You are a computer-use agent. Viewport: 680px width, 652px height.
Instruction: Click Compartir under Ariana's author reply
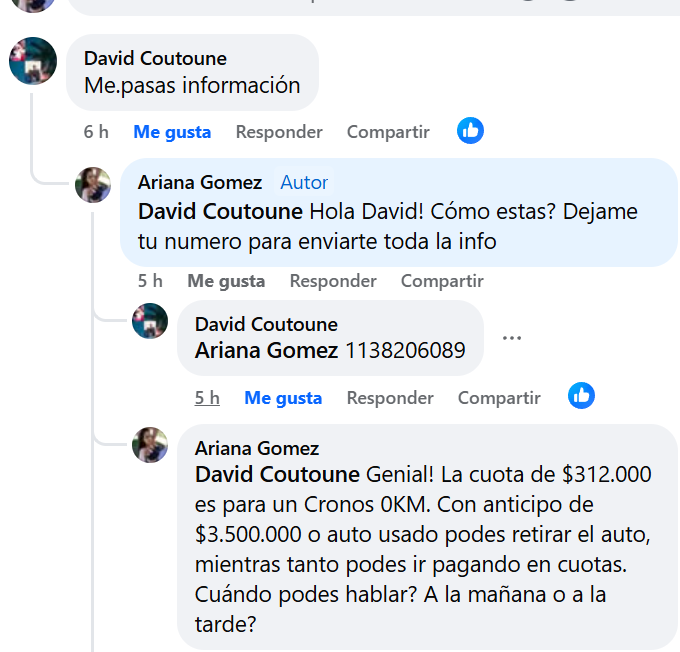click(442, 281)
